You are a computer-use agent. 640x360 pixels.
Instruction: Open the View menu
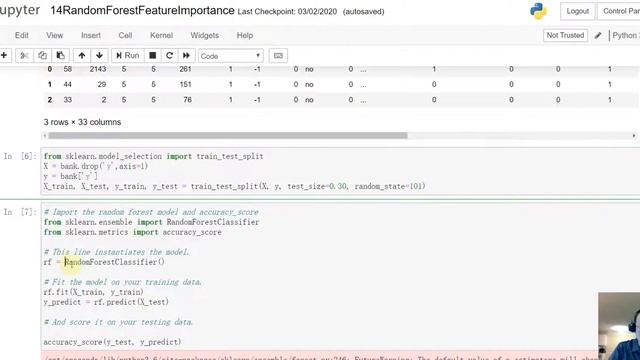click(54, 36)
